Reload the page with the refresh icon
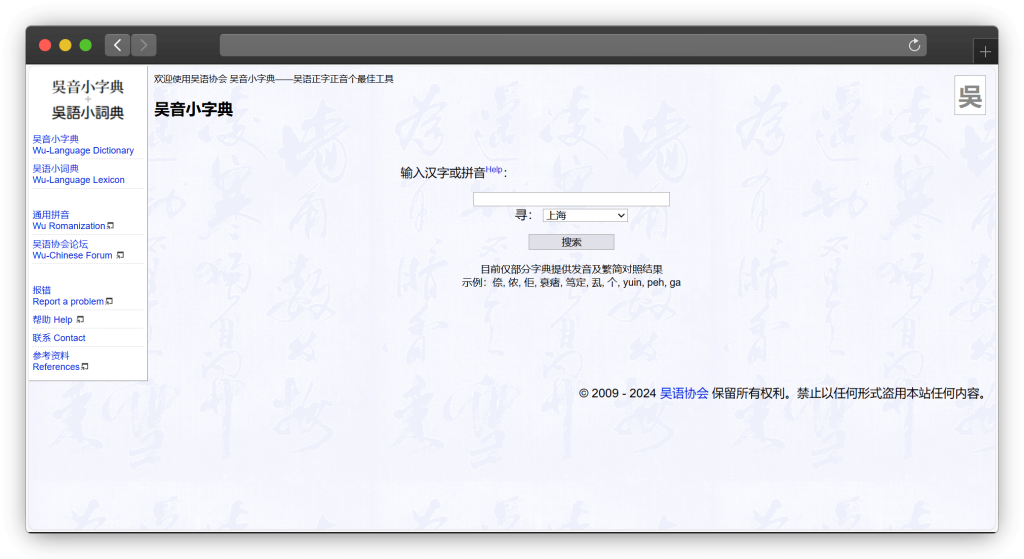Viewport: 1024px width, 559px height. tap(914, 45)
